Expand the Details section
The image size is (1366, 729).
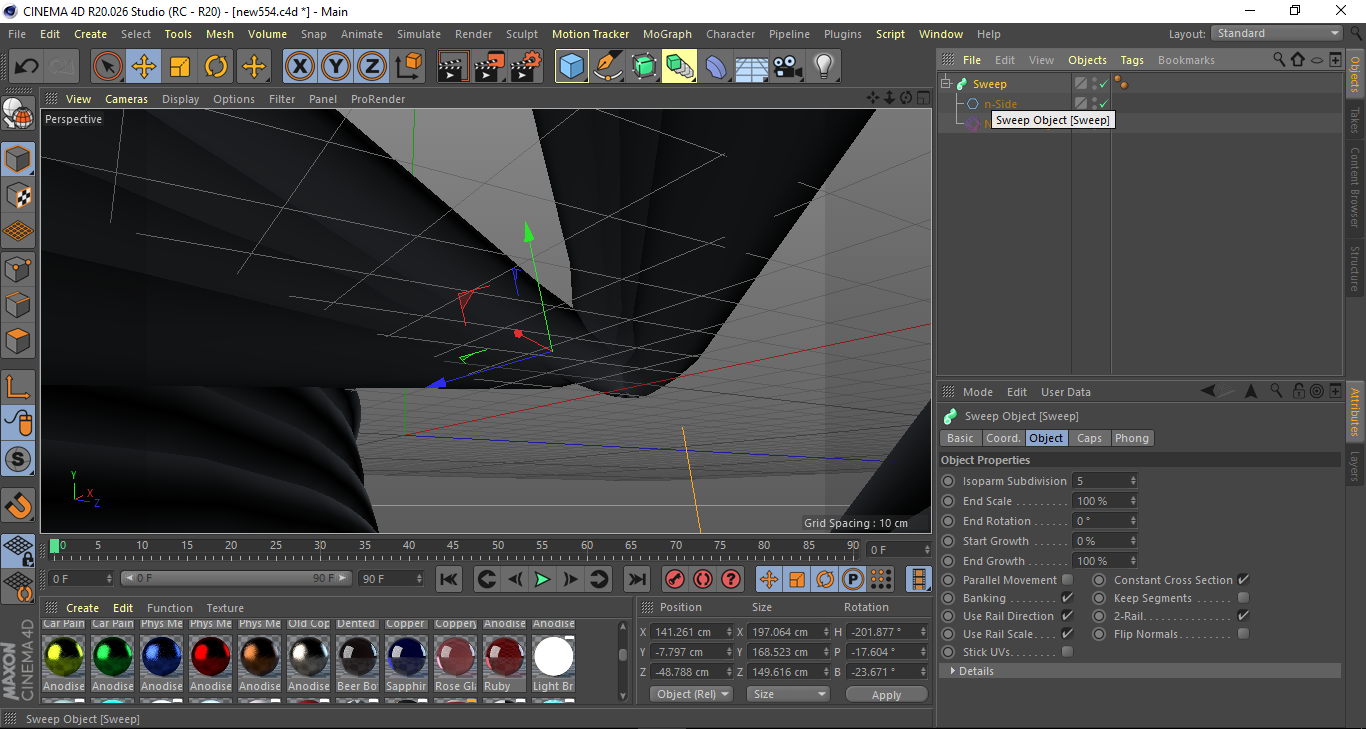tap(953, 671)
